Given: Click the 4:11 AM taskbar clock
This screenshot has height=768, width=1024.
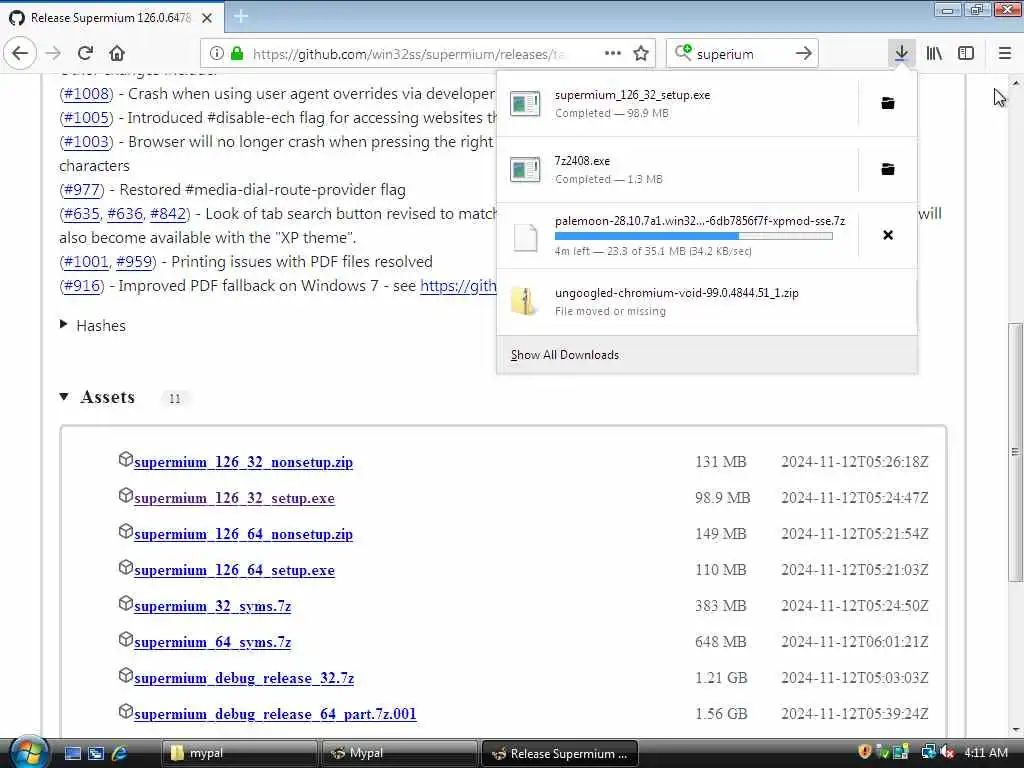Looking at the screenshot, I should pos(985,752).
